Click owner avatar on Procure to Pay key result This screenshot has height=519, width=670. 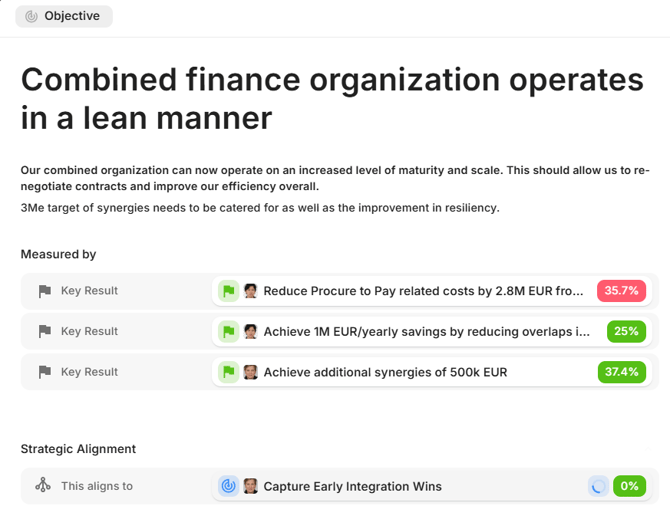pos(251,291)
